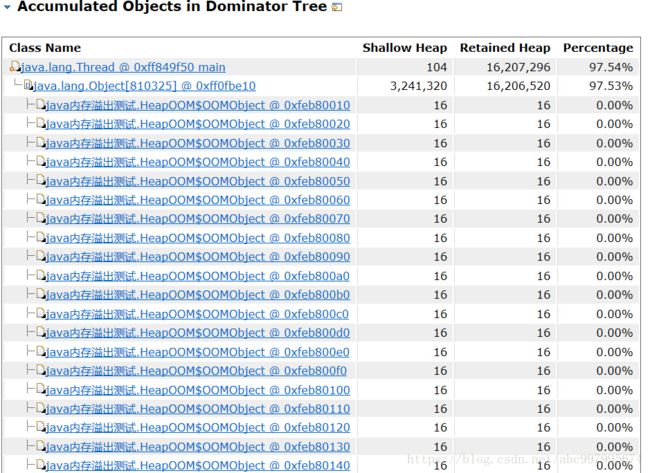This screenshot has height=473, width=650.
Task: Click the Retained Heap column header
Action: (505, 48)
